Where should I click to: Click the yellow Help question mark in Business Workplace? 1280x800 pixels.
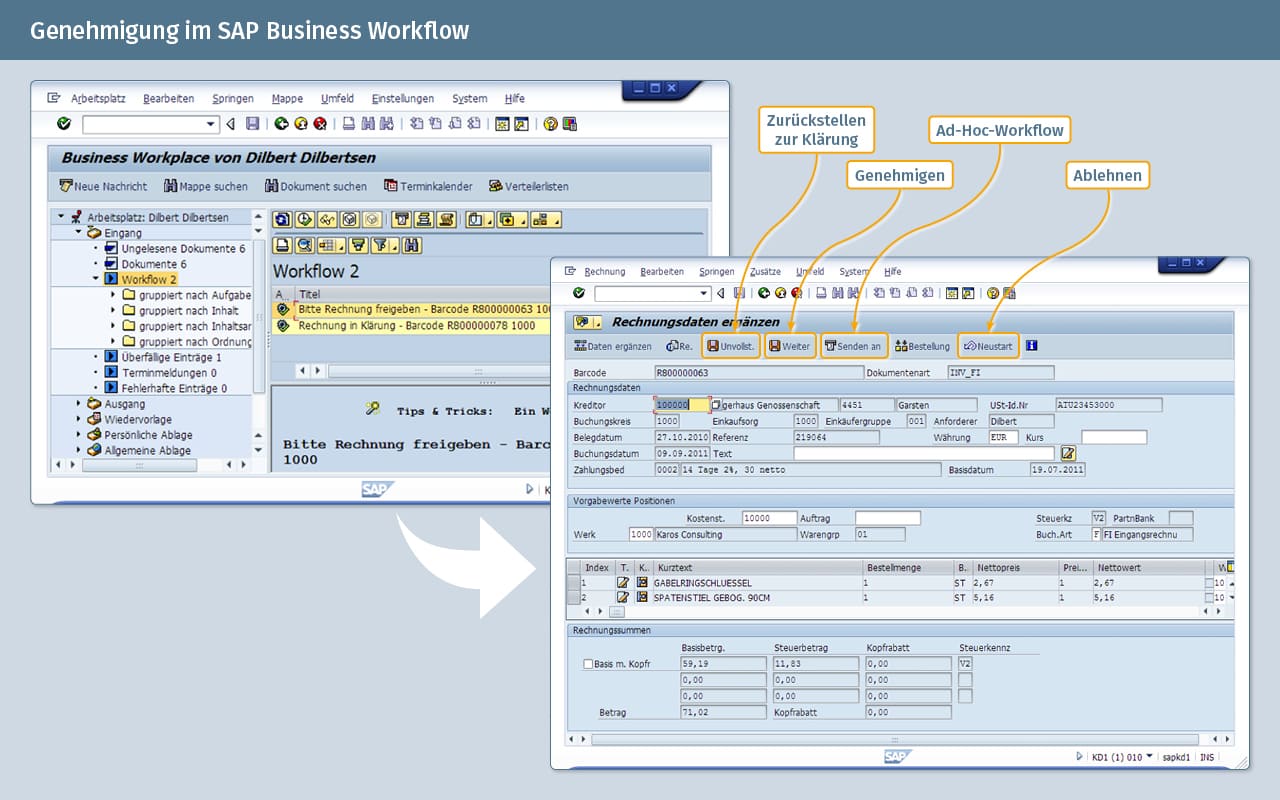coord(550,124)
